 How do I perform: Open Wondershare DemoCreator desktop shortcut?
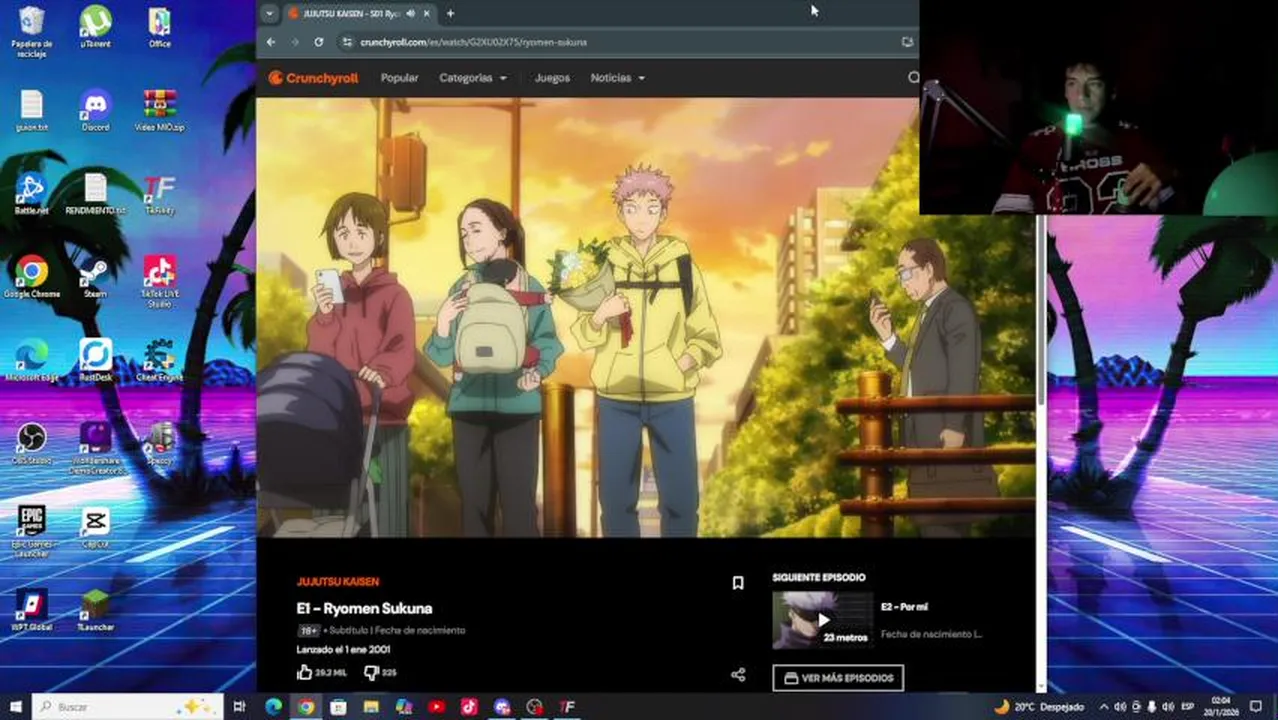tap(96, 449)
